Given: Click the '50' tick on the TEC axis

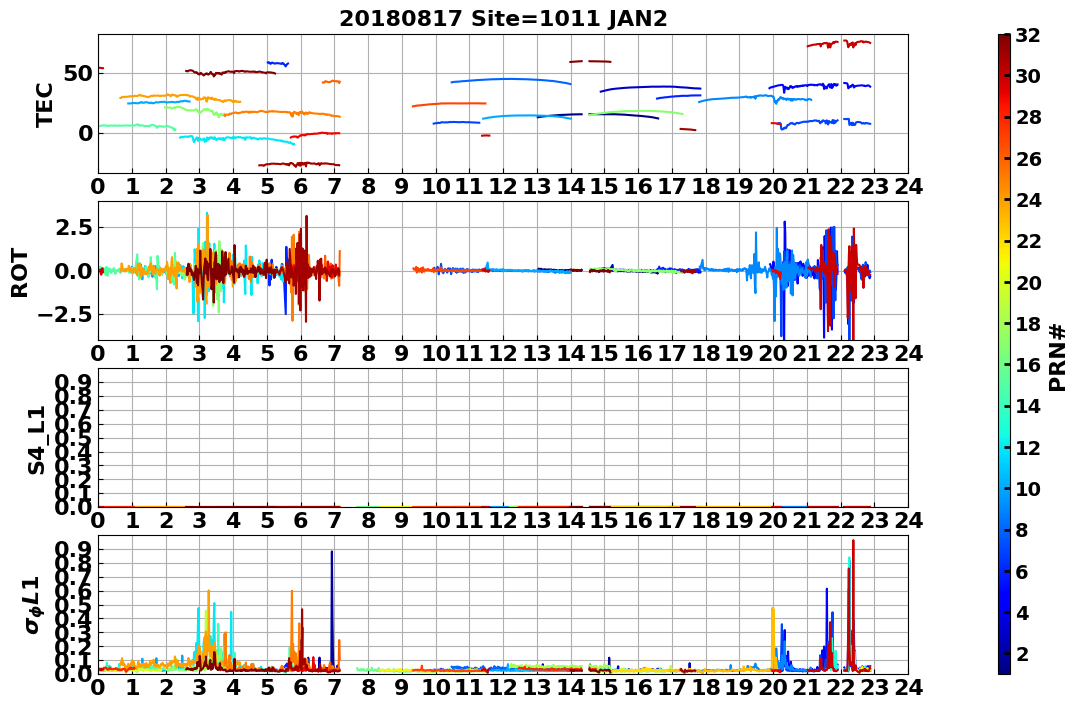Looking at the screenshot, I should tap(78, 73).
